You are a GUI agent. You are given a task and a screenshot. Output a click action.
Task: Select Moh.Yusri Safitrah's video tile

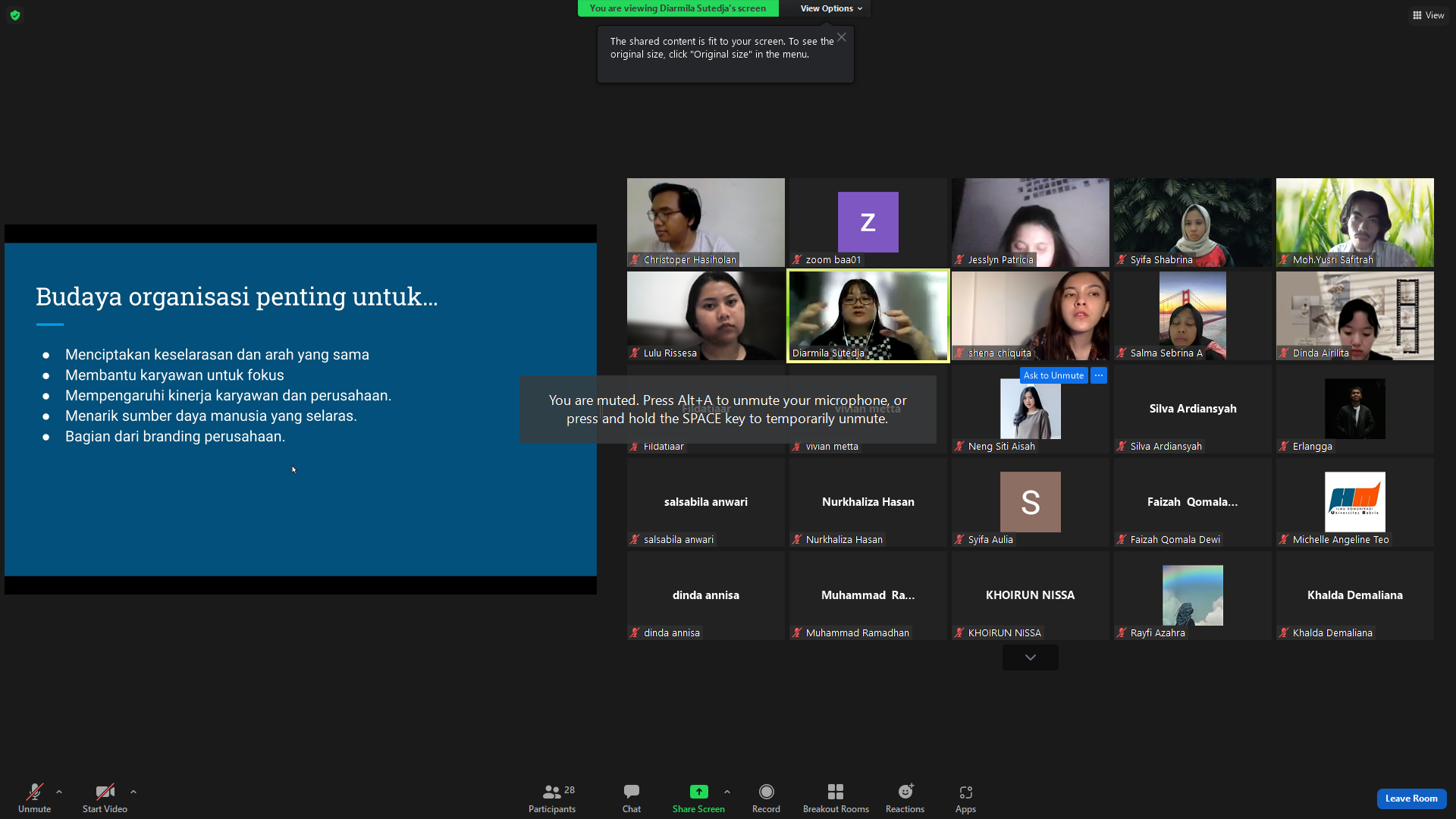click(x=1354, y=222)
